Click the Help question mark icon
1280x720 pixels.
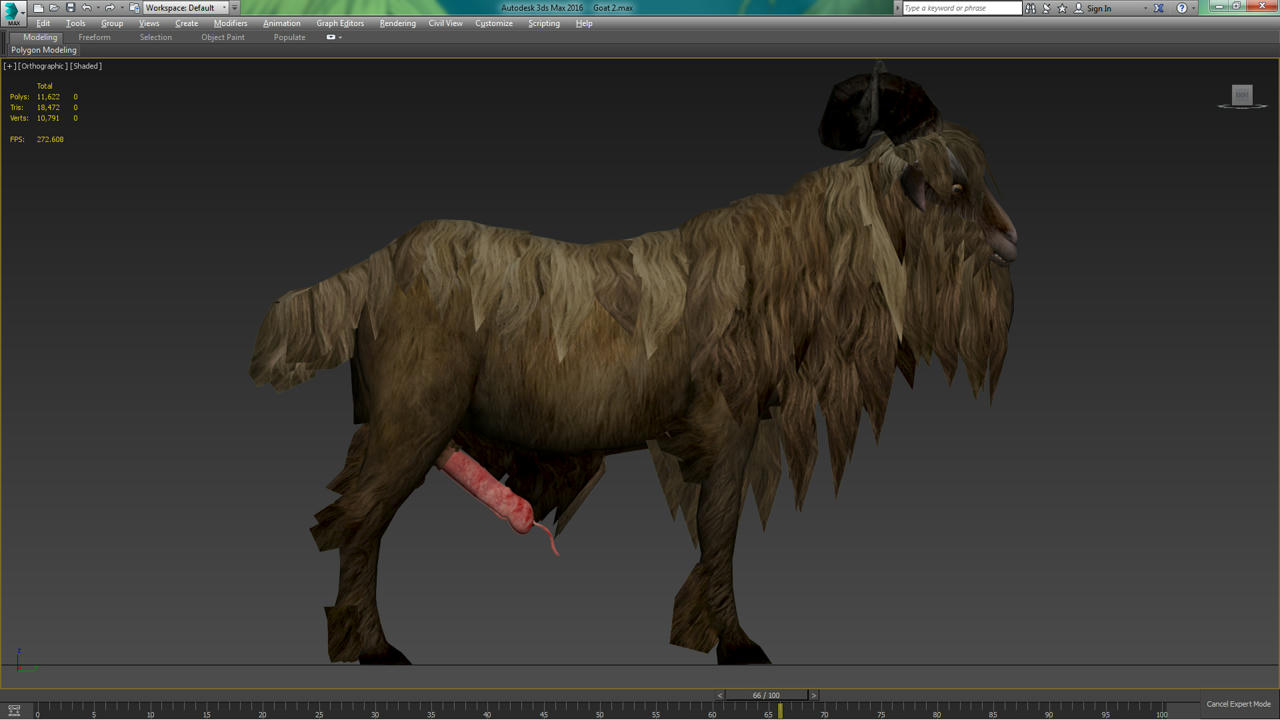[1181, 8]
